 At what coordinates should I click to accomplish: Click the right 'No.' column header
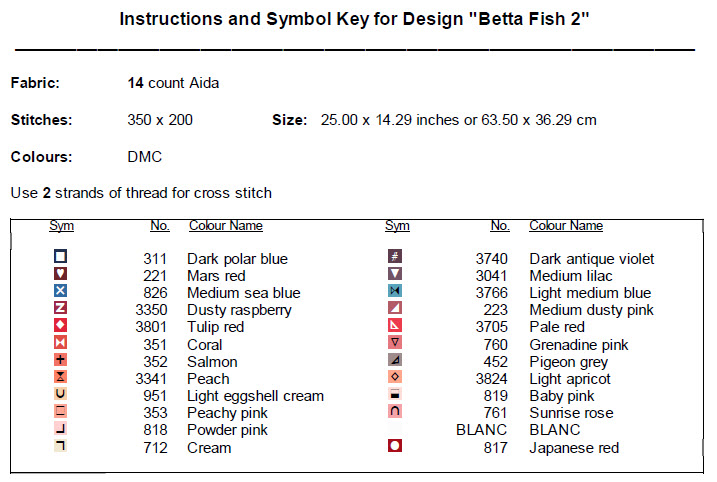pos(500,226)
